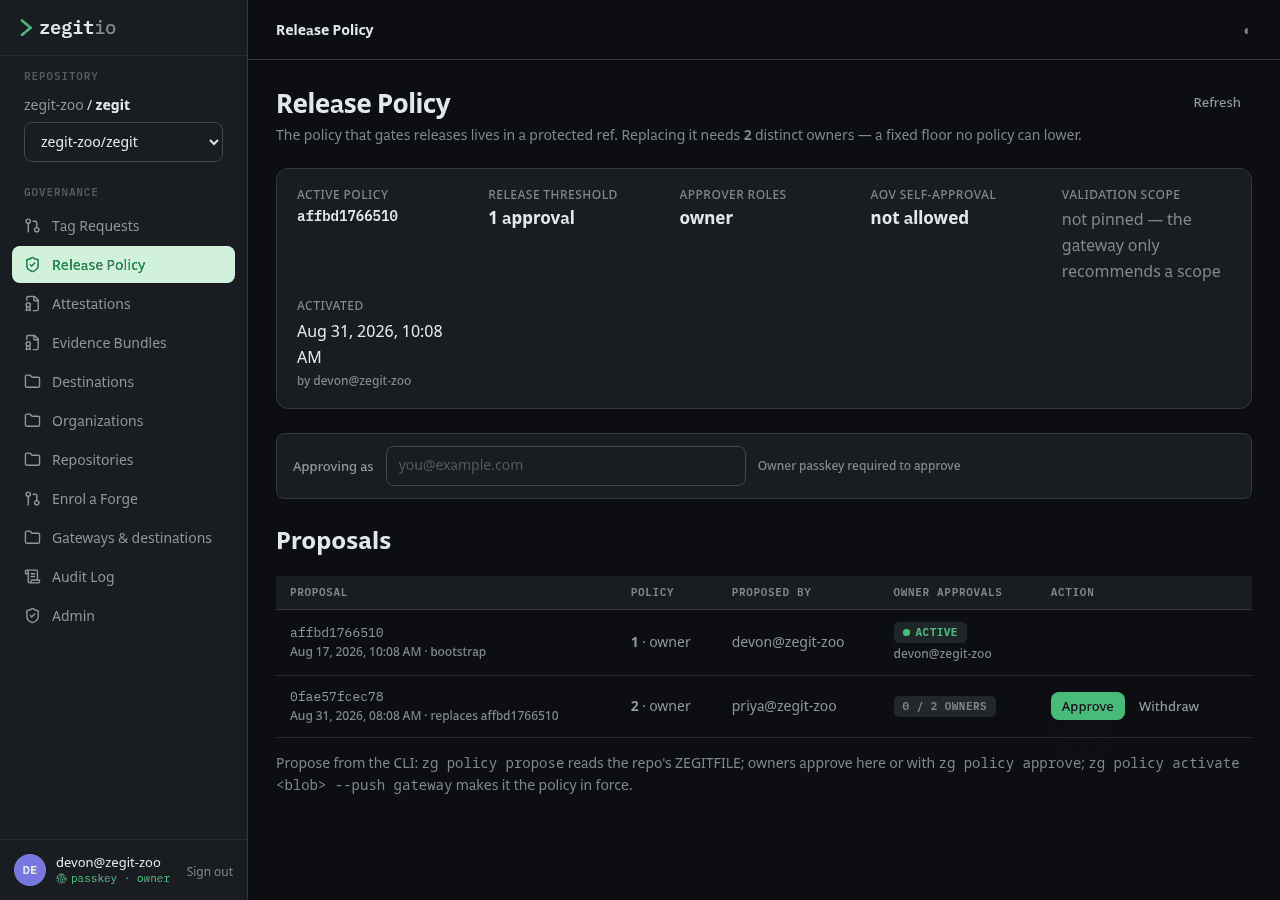Screen dimensions: 1280x900
Task: Withdraw proposal 0fae57fcec78
Action: pyautogui.click(x=1168, y=706)
